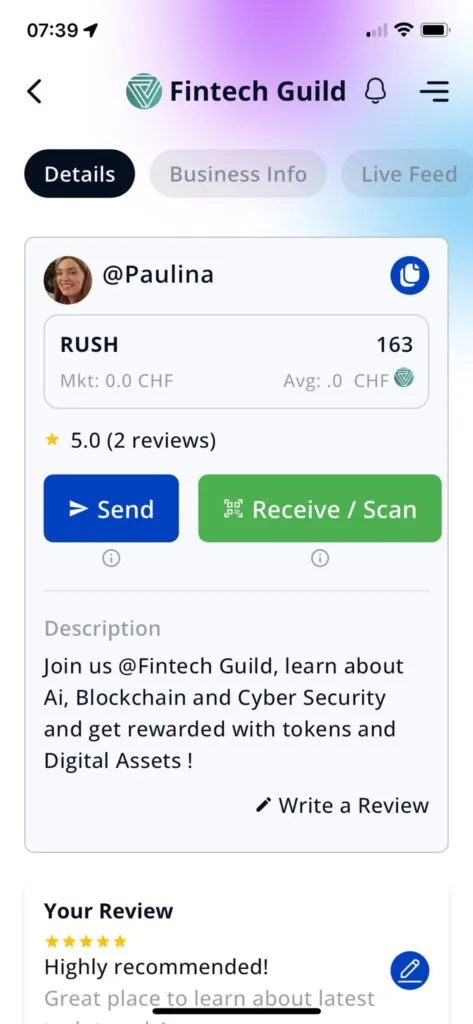Screen dimensions: 473x1024
Task: Tap the small token logo next to Avg CHF
Action: point(404,377)
